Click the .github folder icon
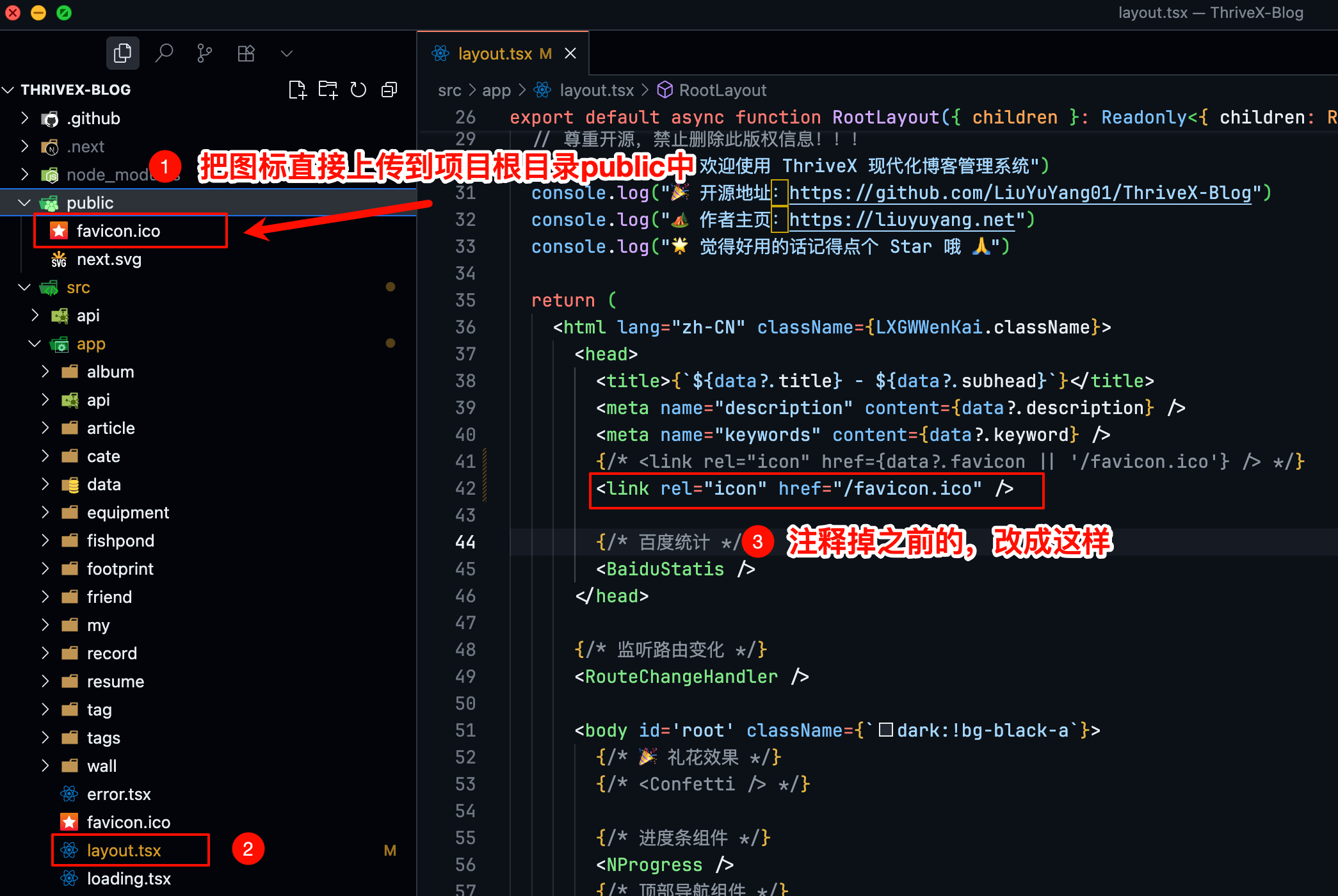Image resolution: width=1338 pixels, height=896 pixels. [x=49, y=118]
